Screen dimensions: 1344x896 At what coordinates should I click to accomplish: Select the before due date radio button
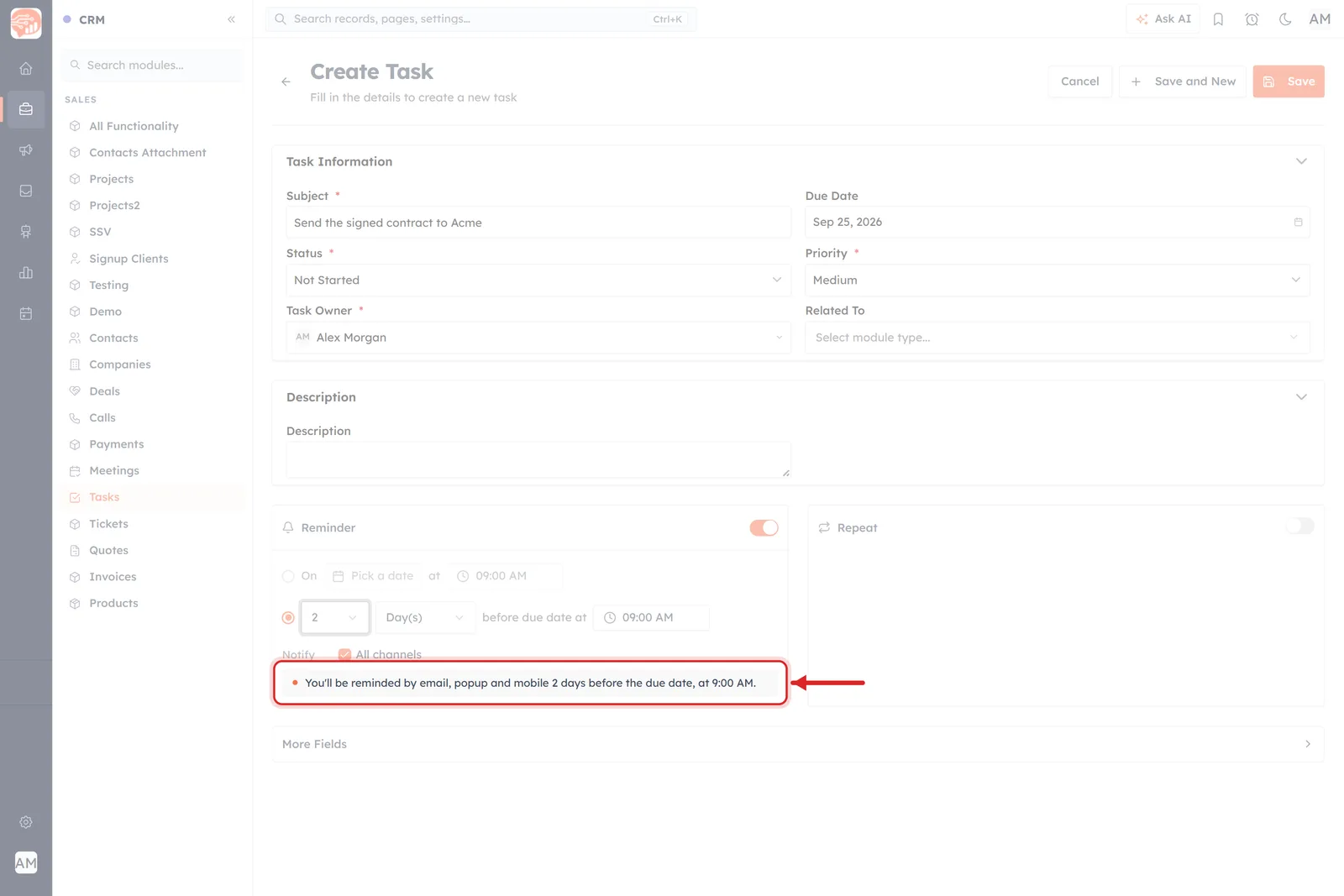coord(288,617)
